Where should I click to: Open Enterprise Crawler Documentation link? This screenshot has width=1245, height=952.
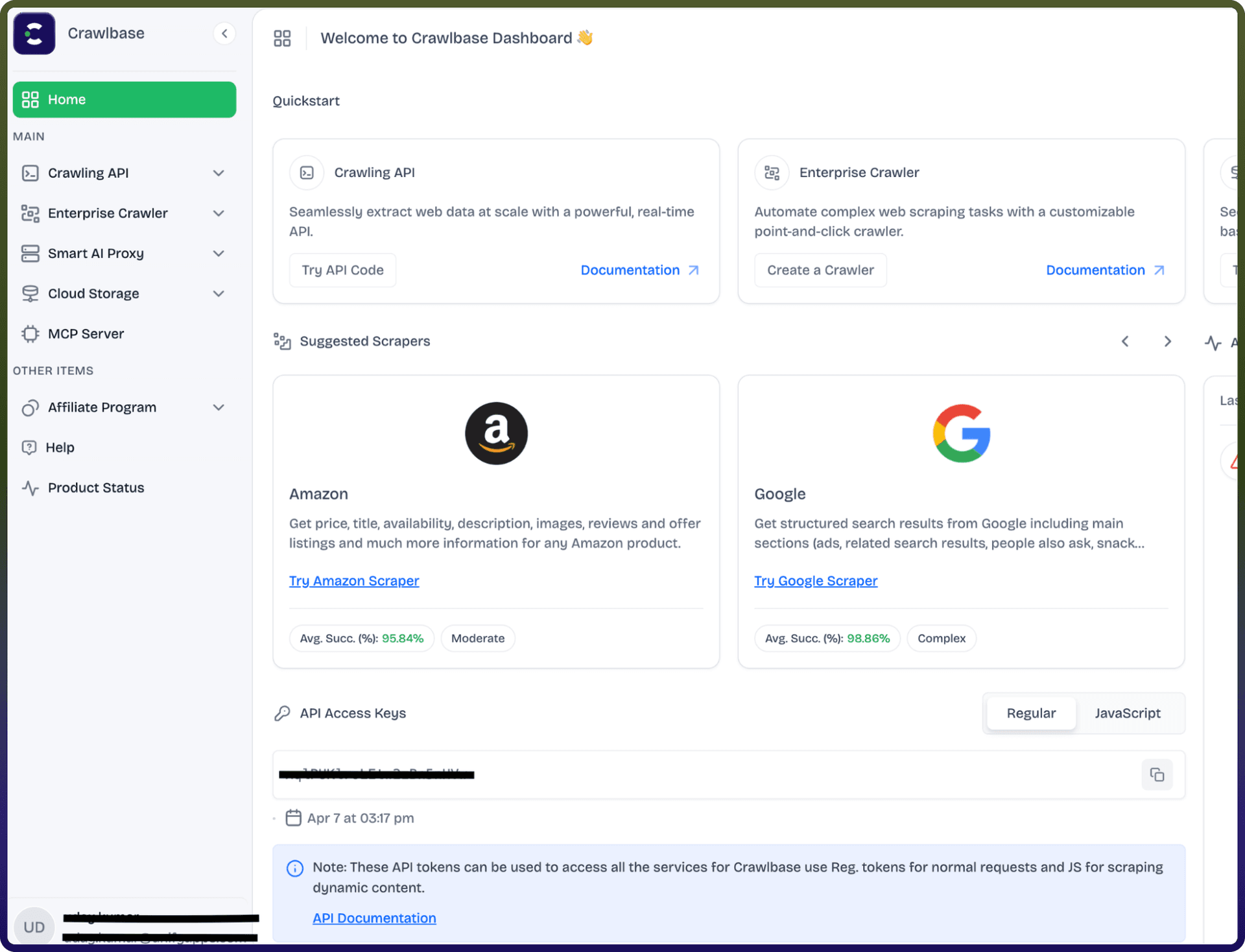tap(1095, 270)
